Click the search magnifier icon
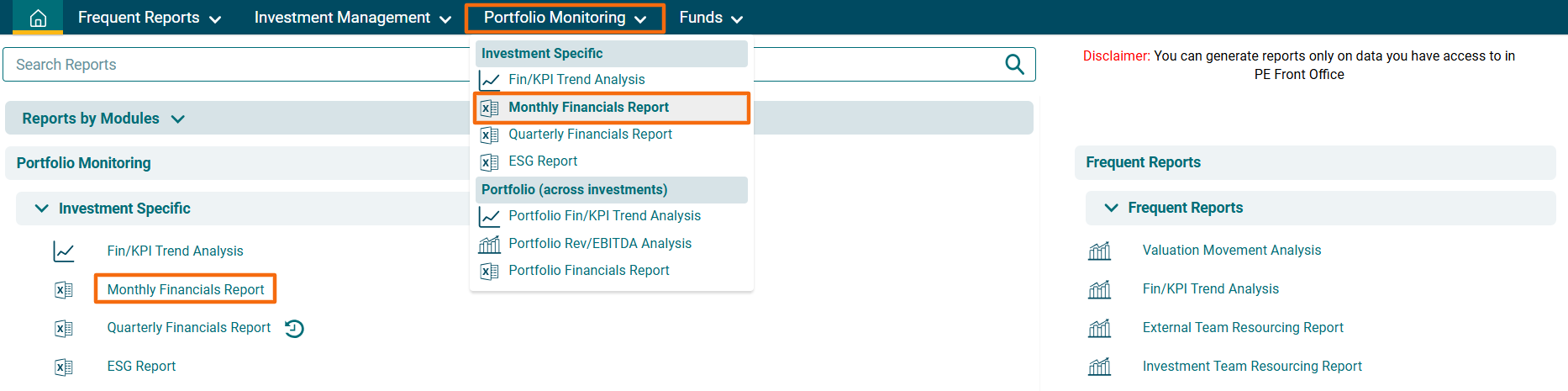Screen dimensions: 1568x391 click(x=1014, y=65)
